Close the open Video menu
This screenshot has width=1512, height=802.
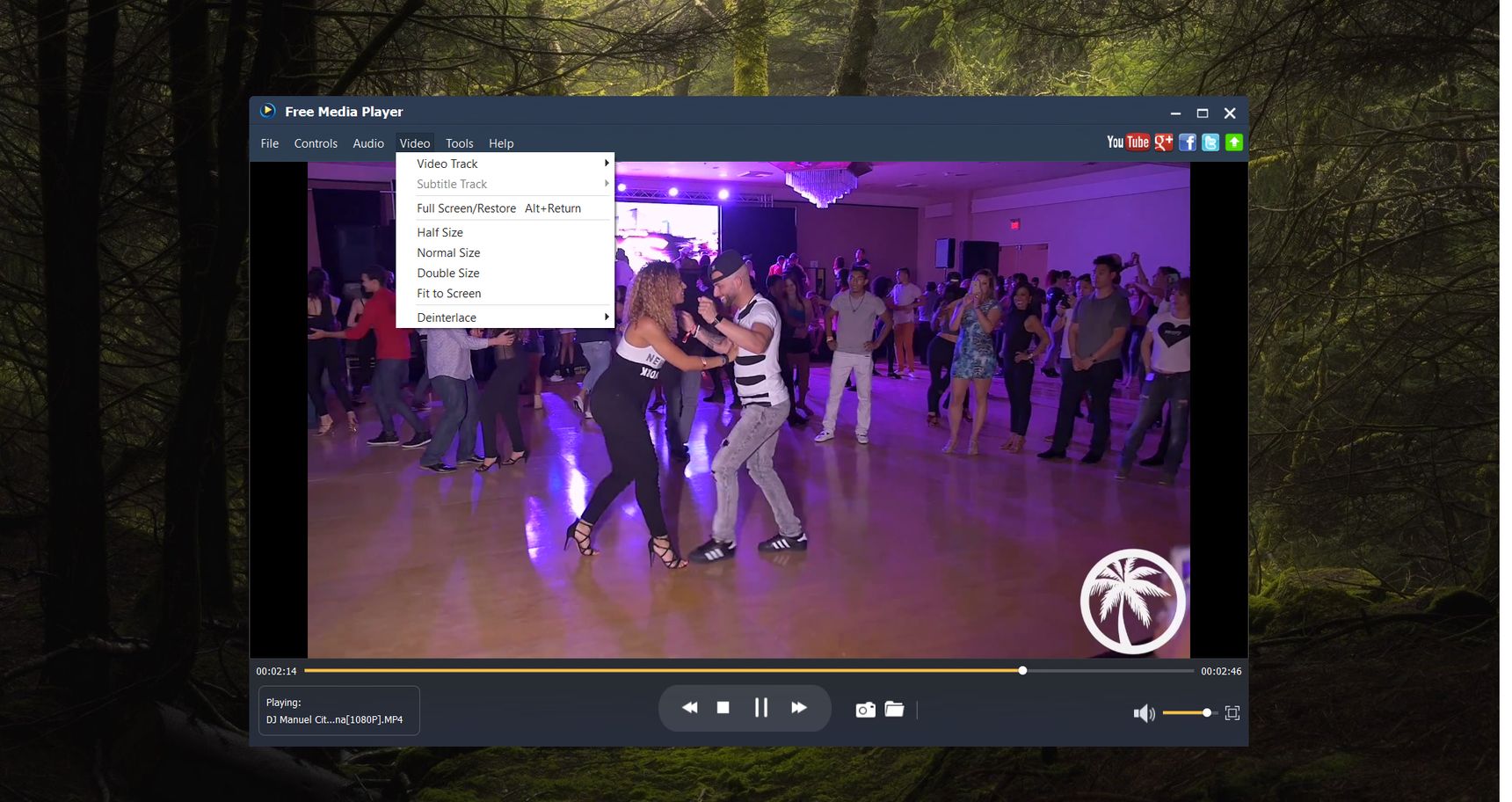coord(415,143)
